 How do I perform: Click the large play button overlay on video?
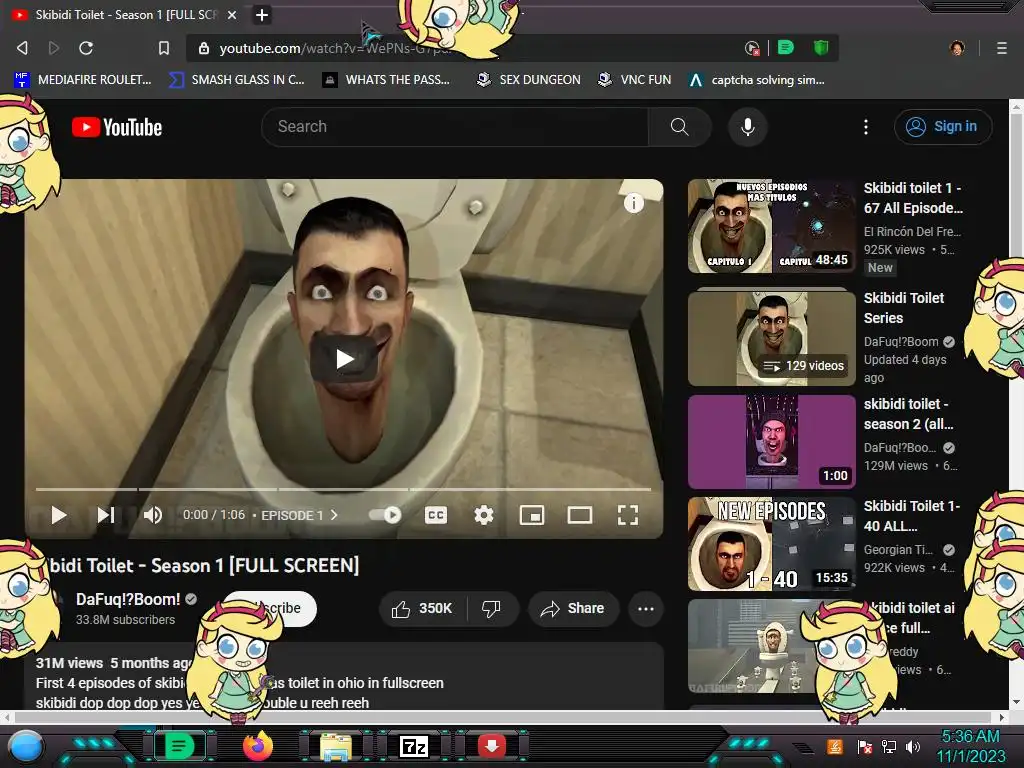[x=344, y=359]
